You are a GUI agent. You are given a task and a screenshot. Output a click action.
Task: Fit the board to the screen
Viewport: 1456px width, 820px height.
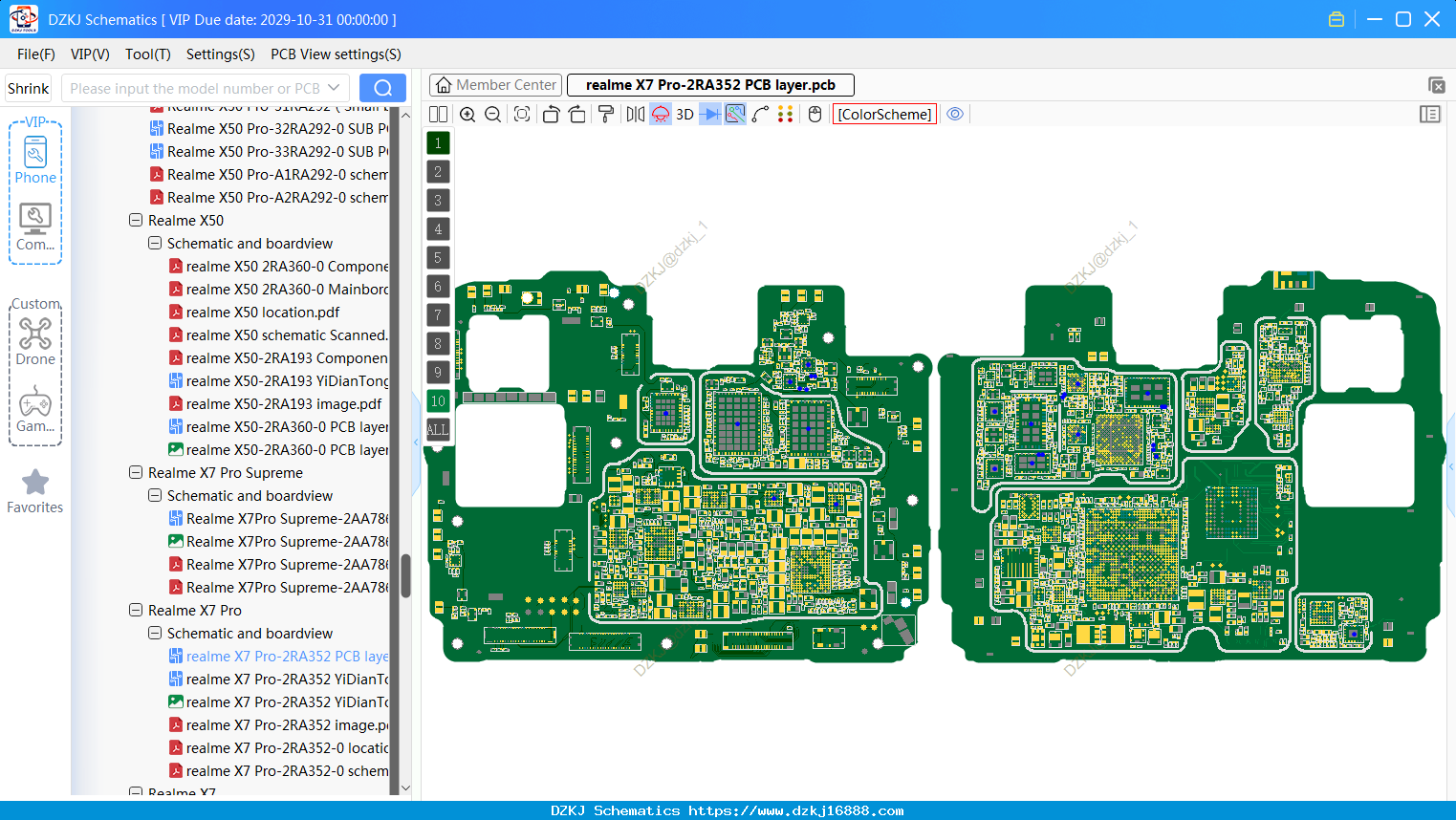(x=522, y=114)
